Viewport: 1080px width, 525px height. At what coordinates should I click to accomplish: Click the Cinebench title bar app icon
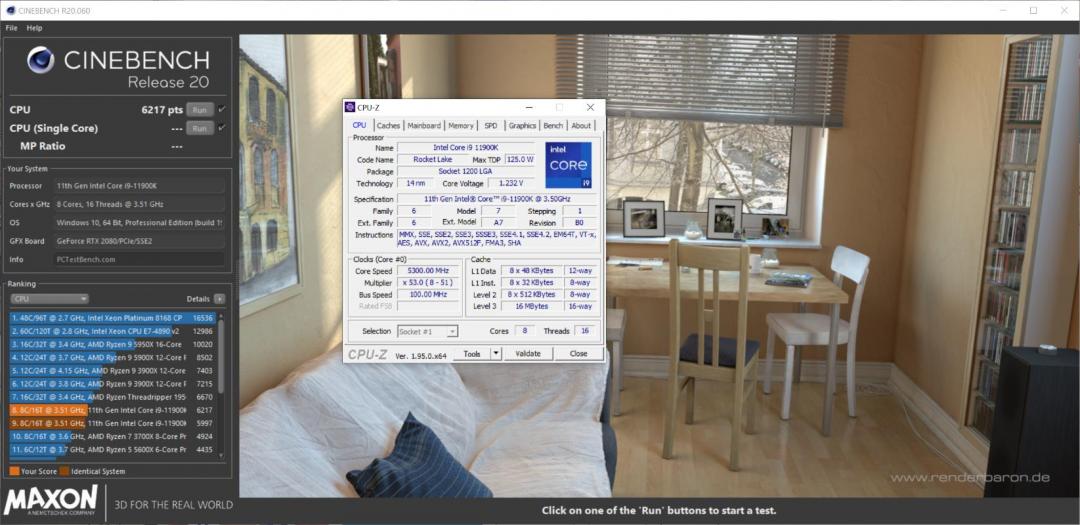[10, 10]
